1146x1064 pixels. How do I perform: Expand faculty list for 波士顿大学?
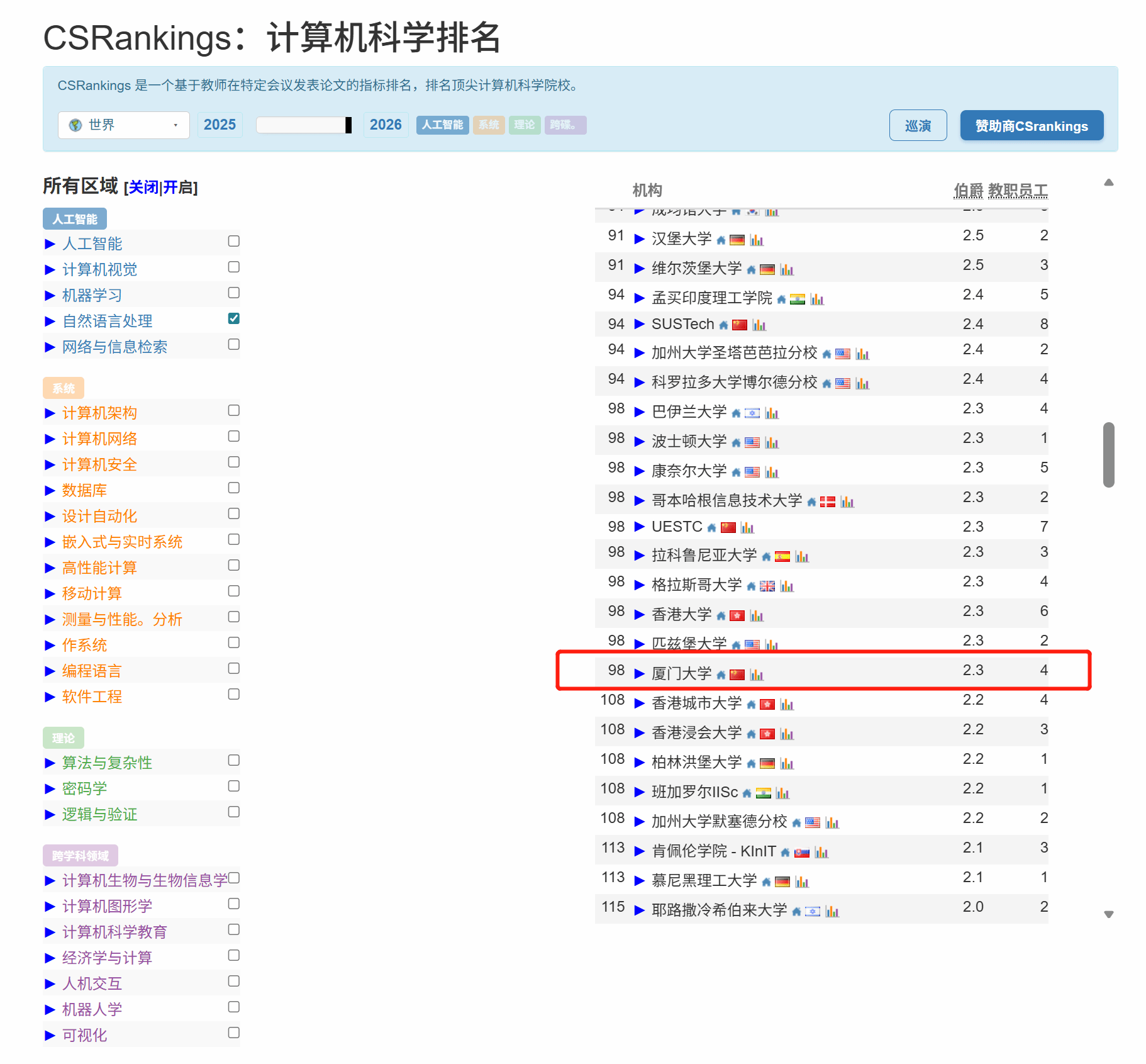coord(639,442)
